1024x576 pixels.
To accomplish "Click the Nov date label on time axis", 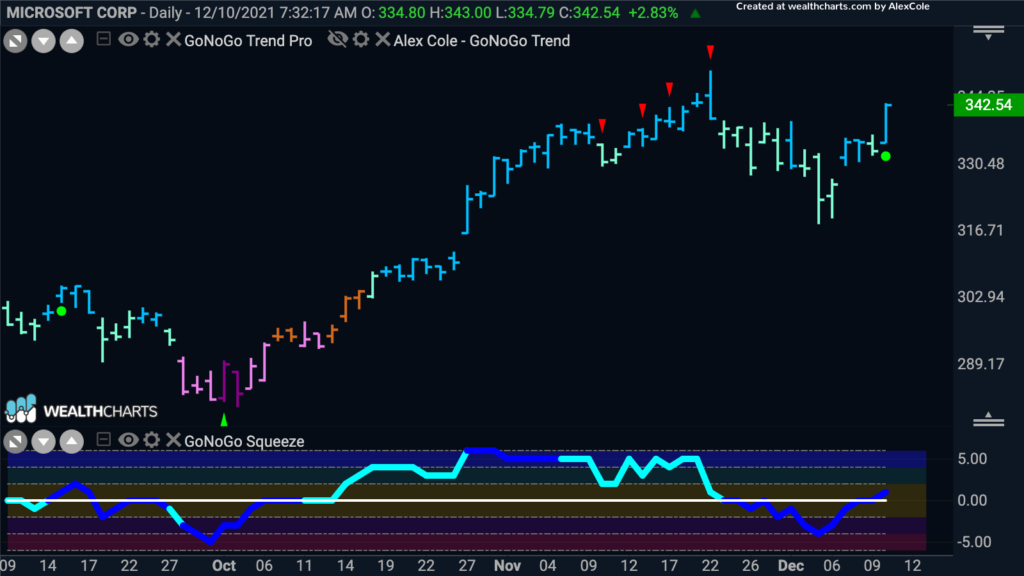I will point(507,566).
